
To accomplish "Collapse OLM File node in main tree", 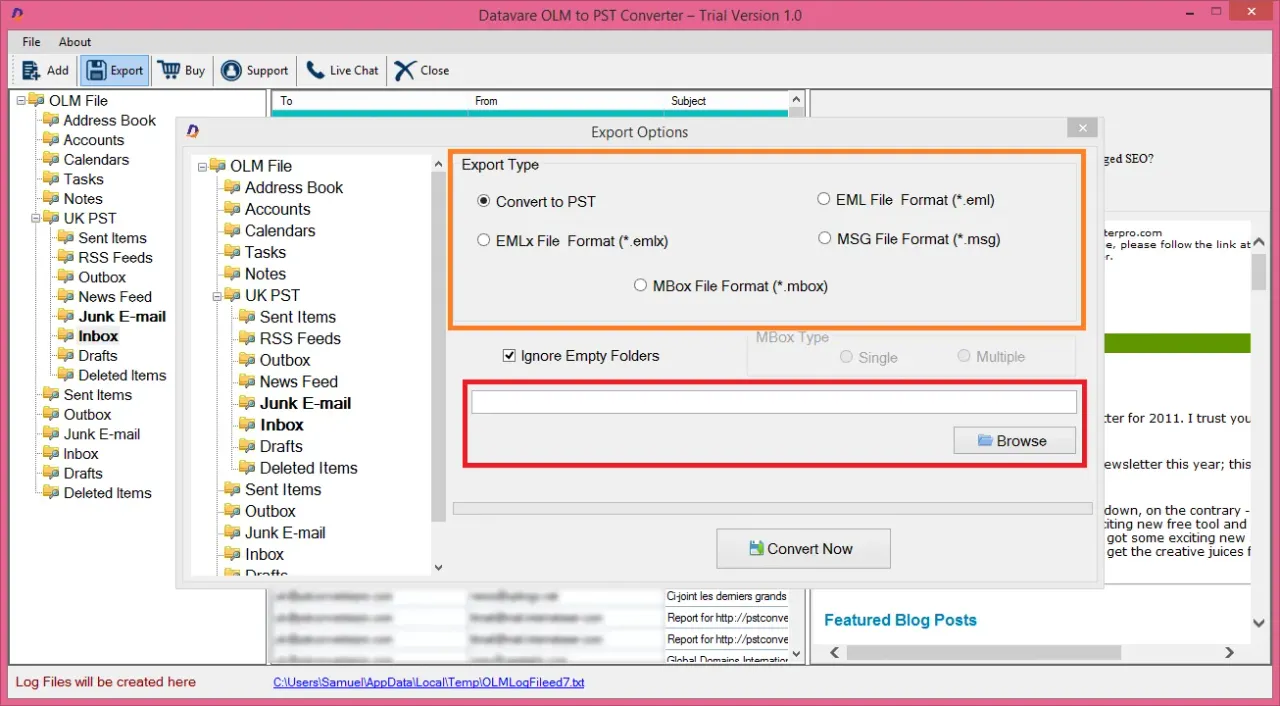I will (22, 100).
